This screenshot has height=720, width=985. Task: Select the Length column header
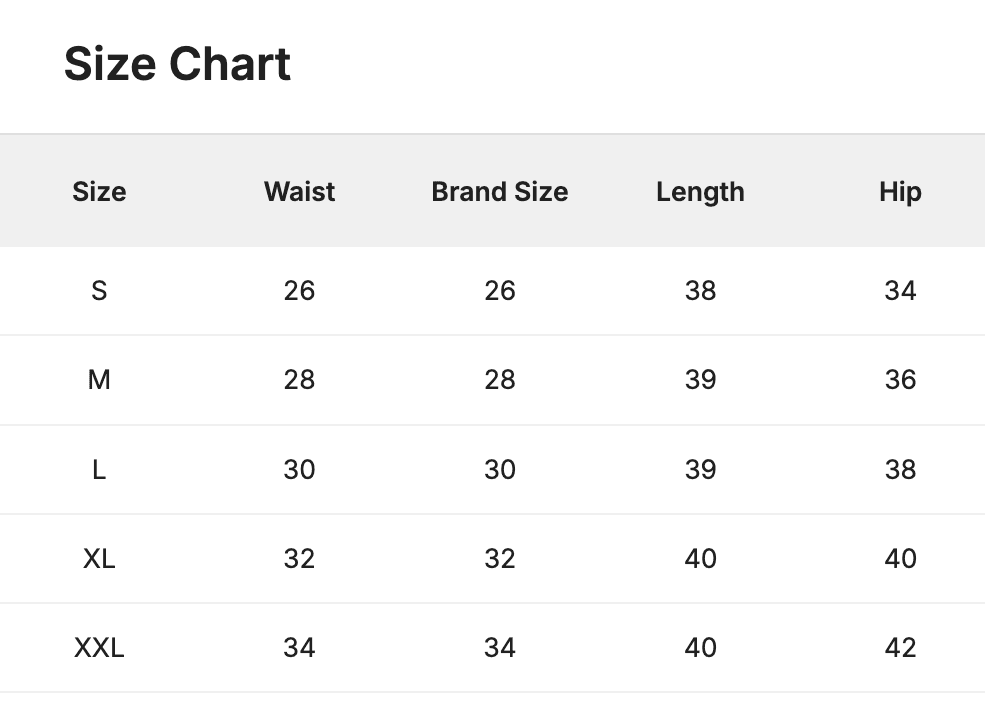[700, 192]
